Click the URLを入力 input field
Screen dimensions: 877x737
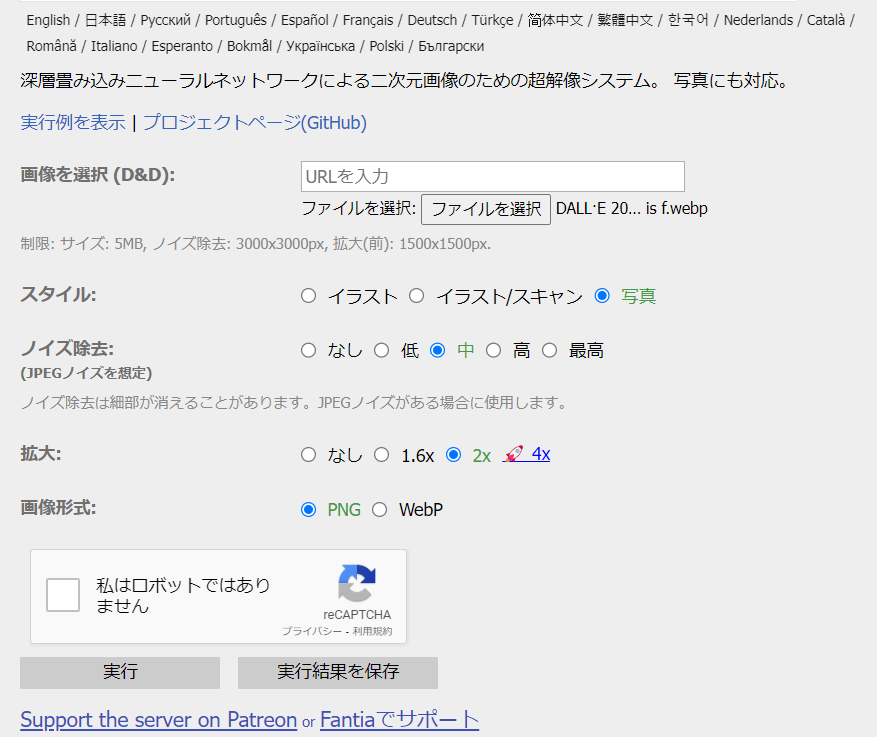492,176
